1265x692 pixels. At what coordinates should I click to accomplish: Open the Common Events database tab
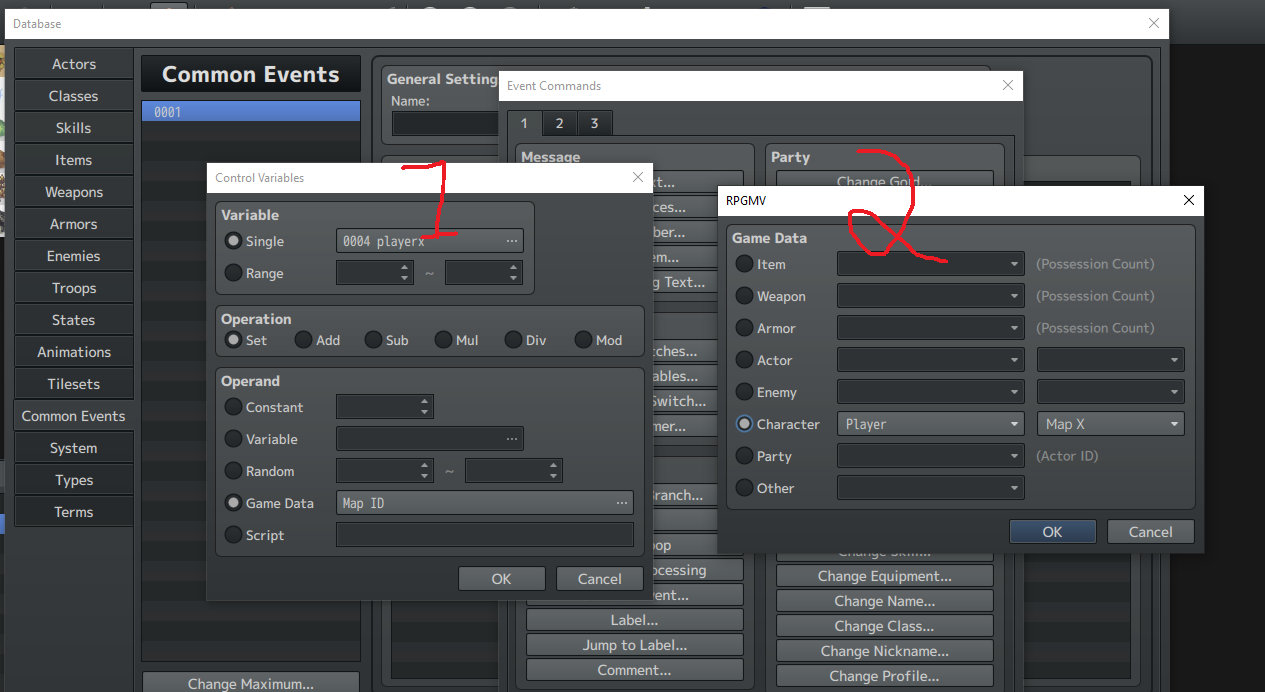tap(73, 416)
